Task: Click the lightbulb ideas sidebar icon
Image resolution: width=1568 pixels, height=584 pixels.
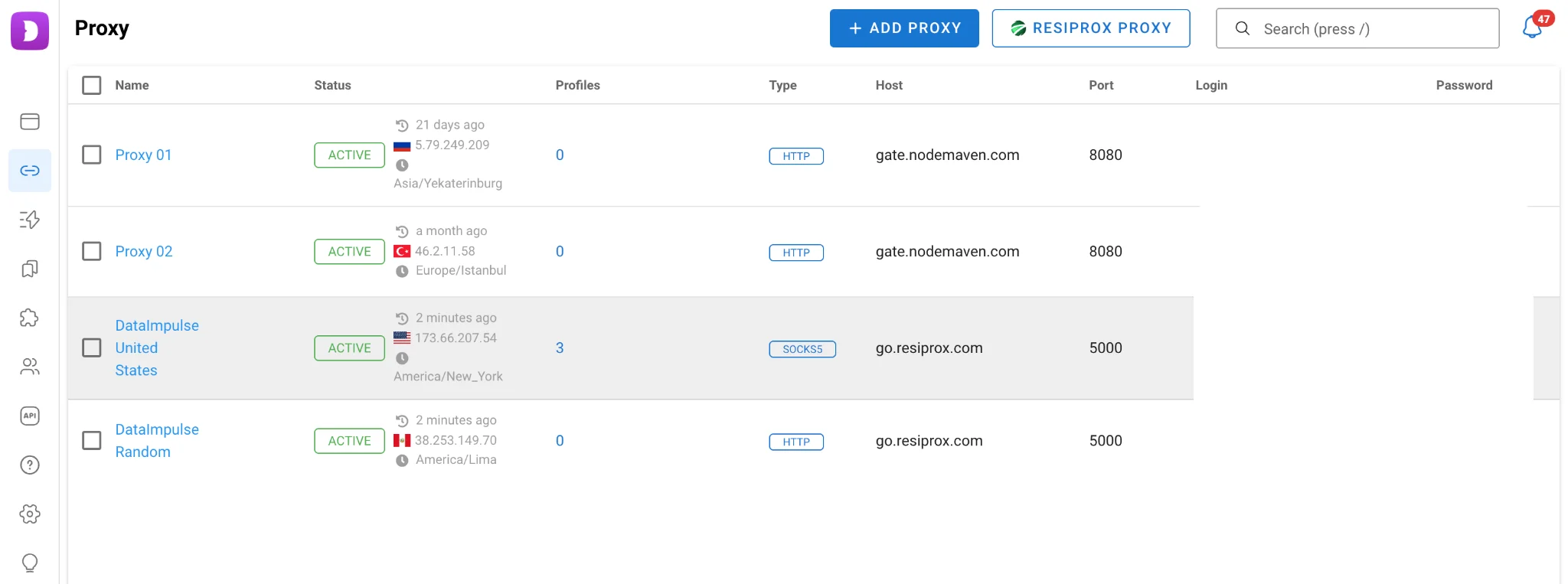Action: pos(30,563)
